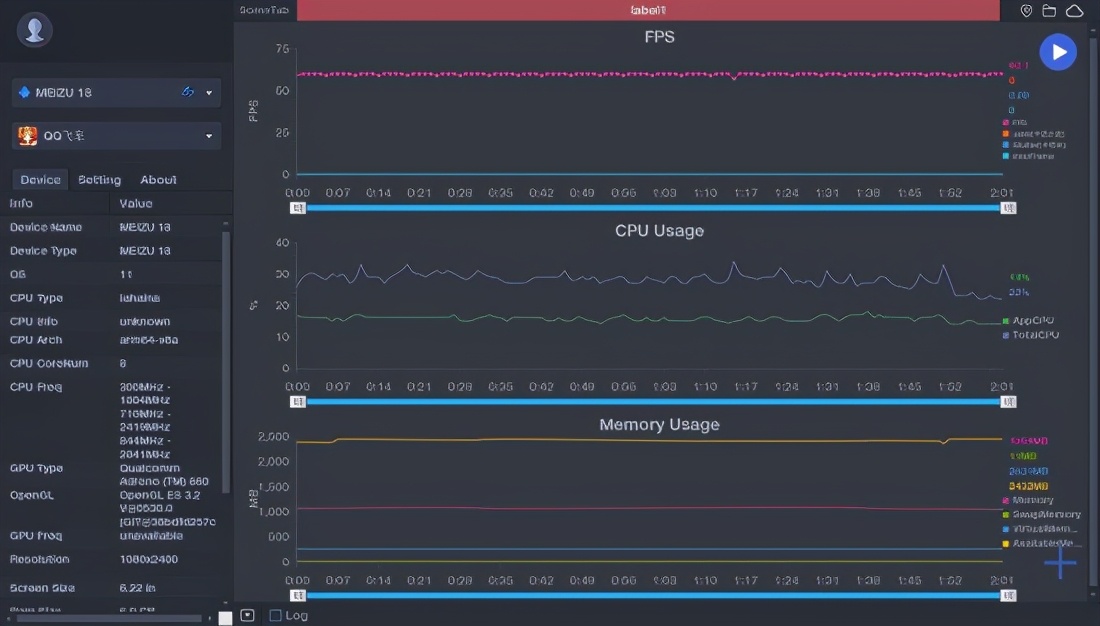Open the app selection dropdown arrow

click(x=209, y=136)
